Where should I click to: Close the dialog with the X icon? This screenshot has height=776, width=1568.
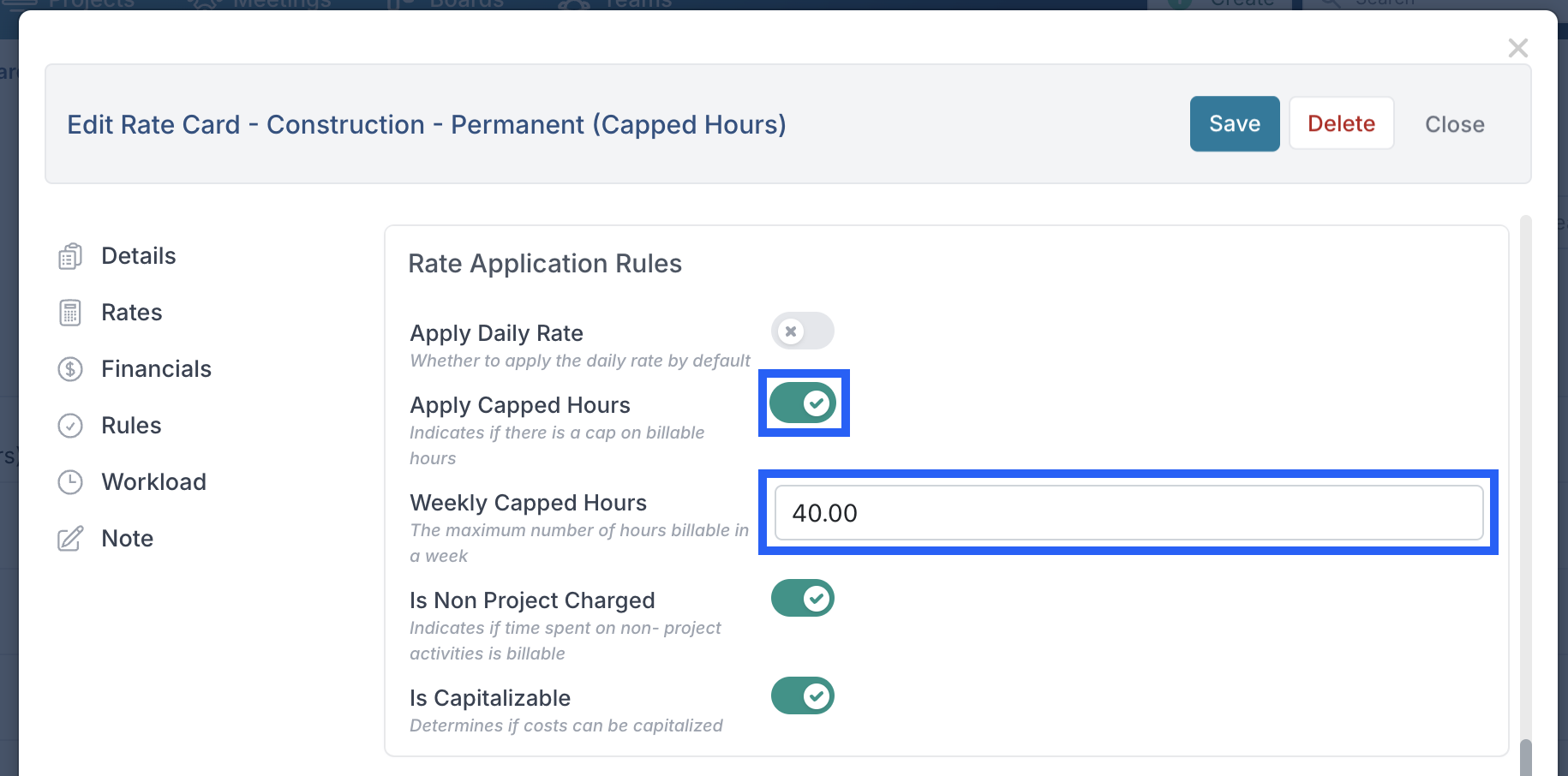(x=1518, y=48)
